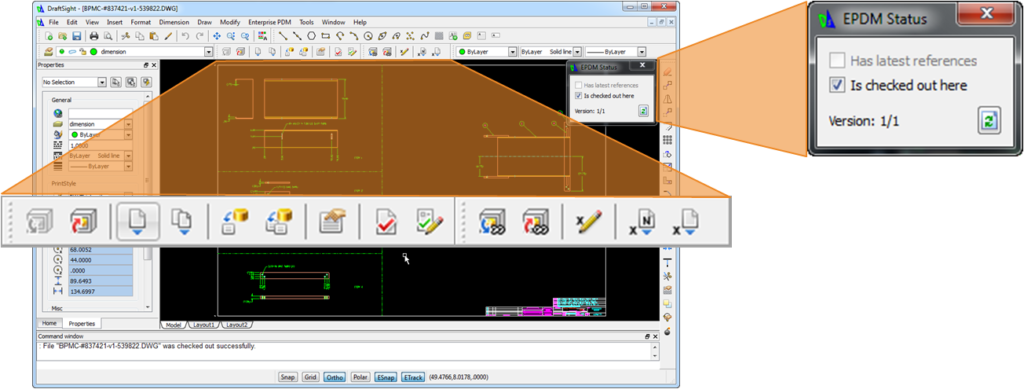Click the Properties panel scroll down arrow
The height and width of the screenshot is (389, 1024).
pos(148,307)
